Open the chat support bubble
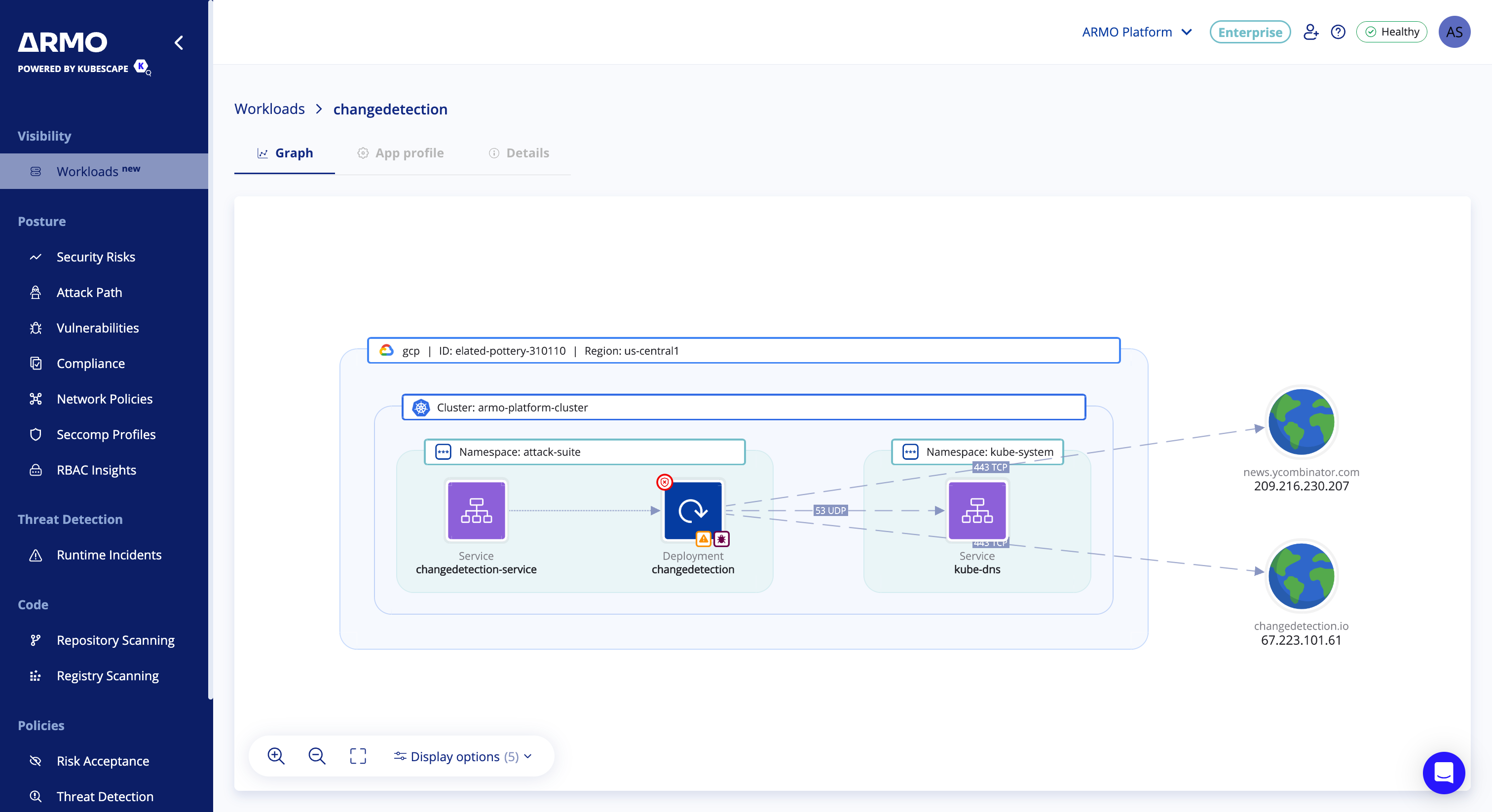This screenshot has height=812, width=1492. click(x=1443, y=773)
